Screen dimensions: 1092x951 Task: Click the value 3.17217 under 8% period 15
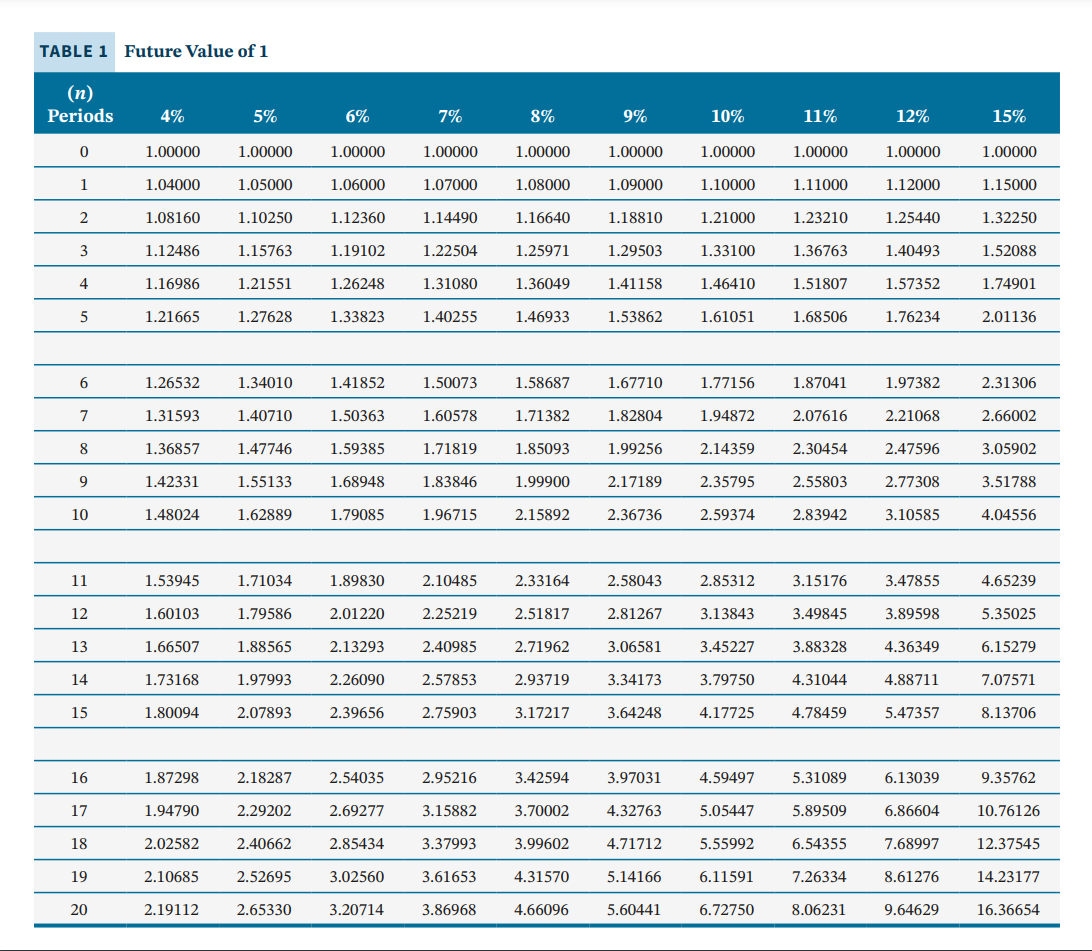[542, 712]
